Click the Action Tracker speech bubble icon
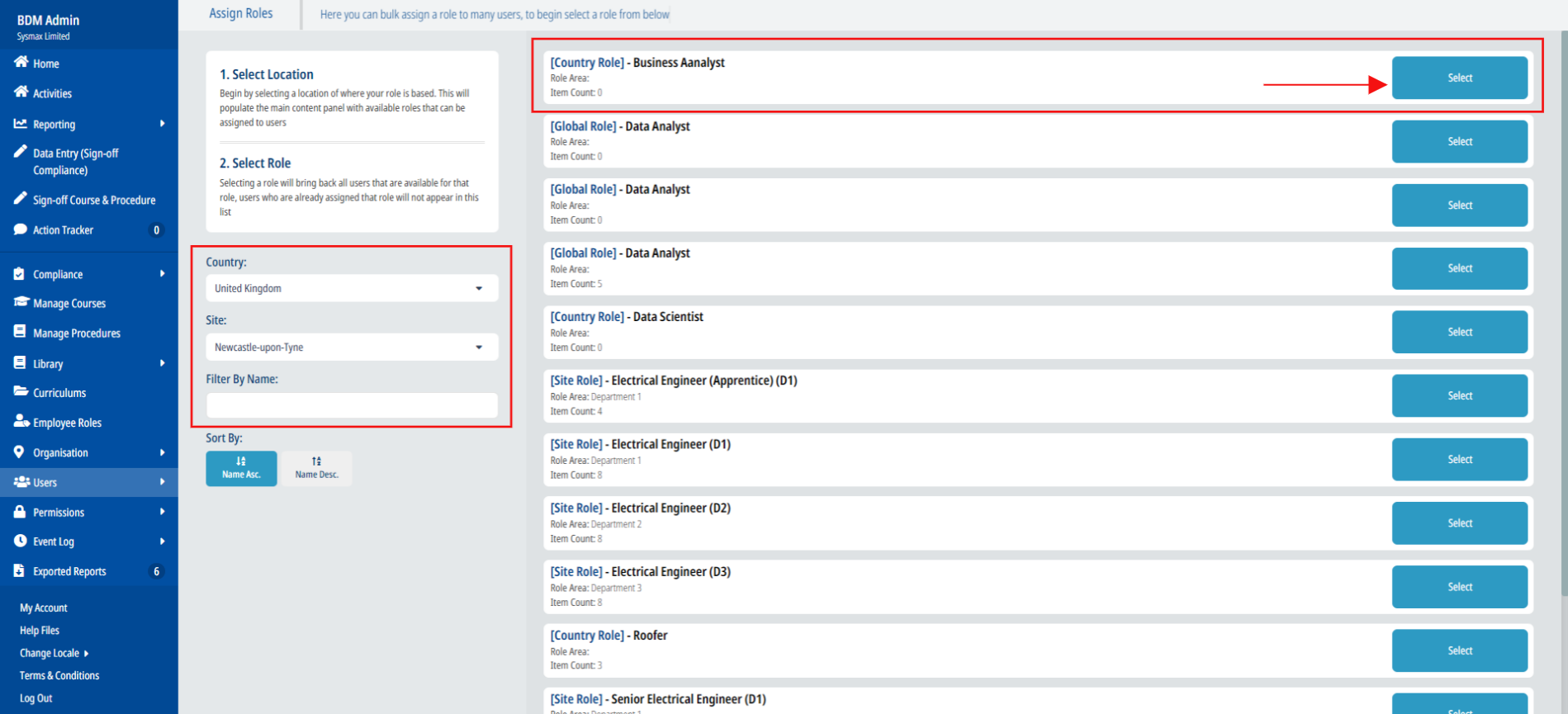Image resolution: width=1568 pixels, height=714 pixels. tap(20, 229)
